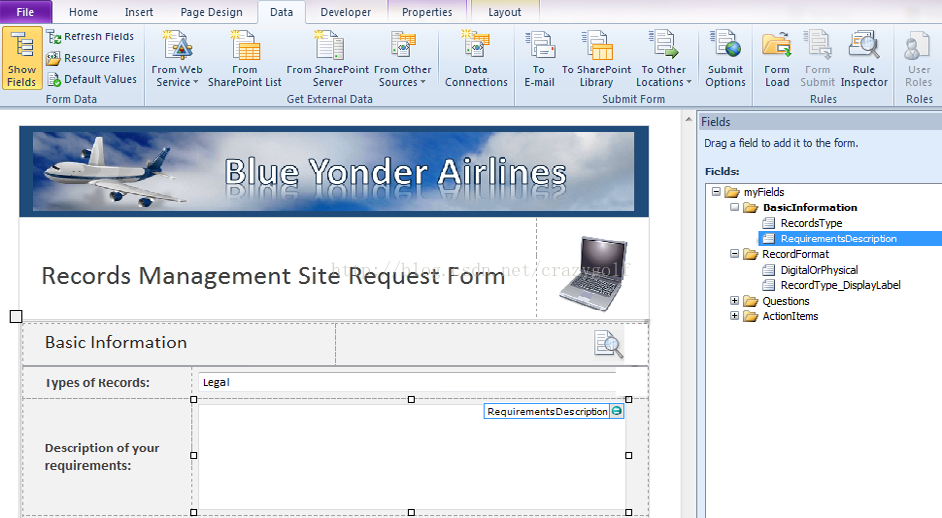Collapse the myFields tree node
Image resolution: width=942 pixels, height=518 pixels.
[x=716, y=192]
